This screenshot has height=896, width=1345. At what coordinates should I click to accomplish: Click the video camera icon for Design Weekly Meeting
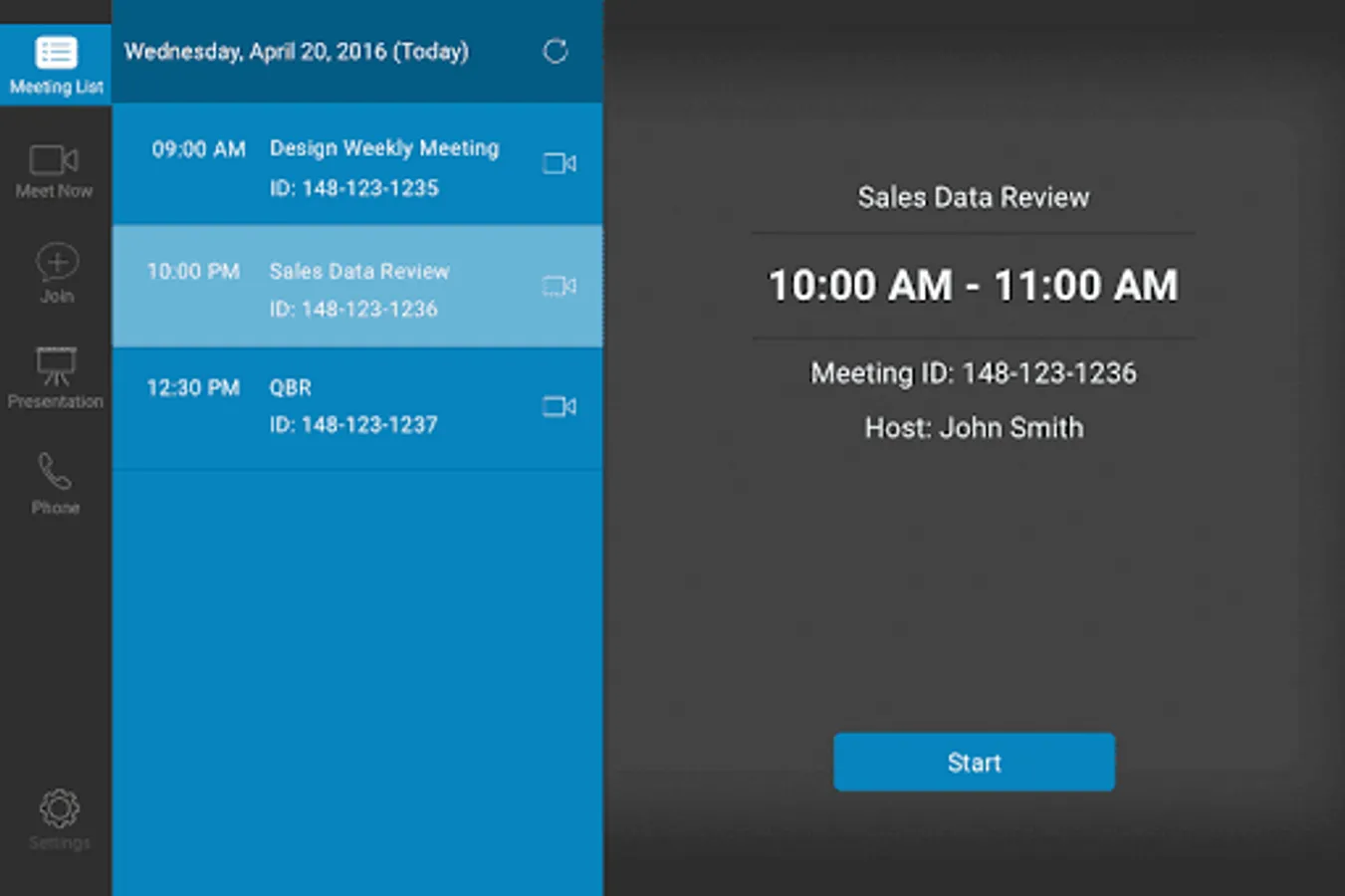(x=560, y=163)
